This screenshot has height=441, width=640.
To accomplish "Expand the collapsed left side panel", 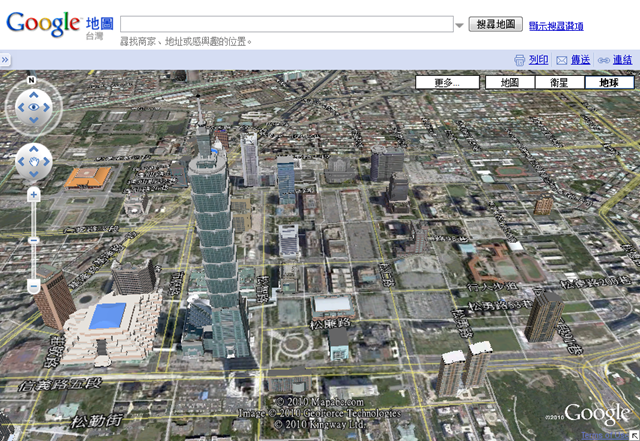I will (5, 60).
